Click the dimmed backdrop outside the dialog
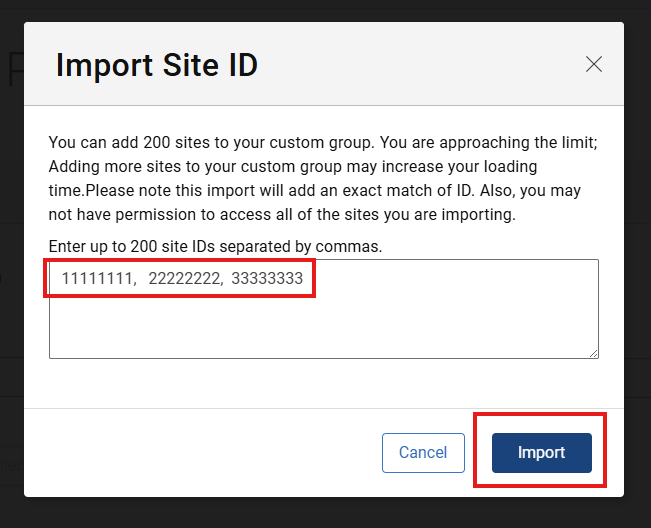Image resolution: width=651 pixels, height=528 pixels. coord(637,300)
